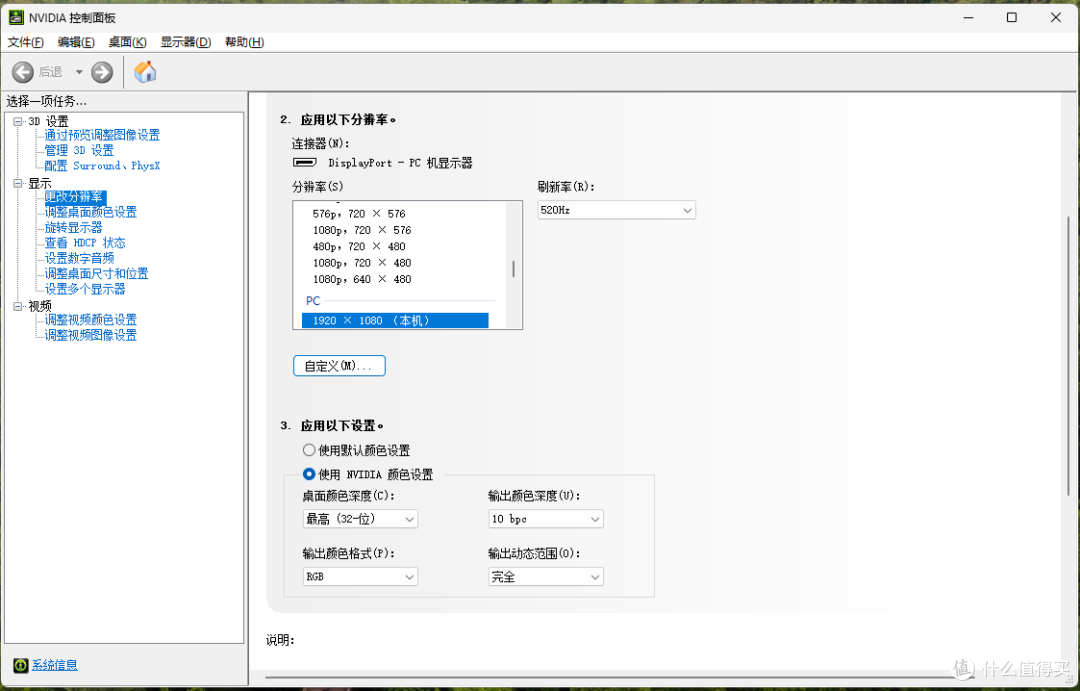Open the 显示器(D) menu
1080x691 pixels.
coord(185,42)
